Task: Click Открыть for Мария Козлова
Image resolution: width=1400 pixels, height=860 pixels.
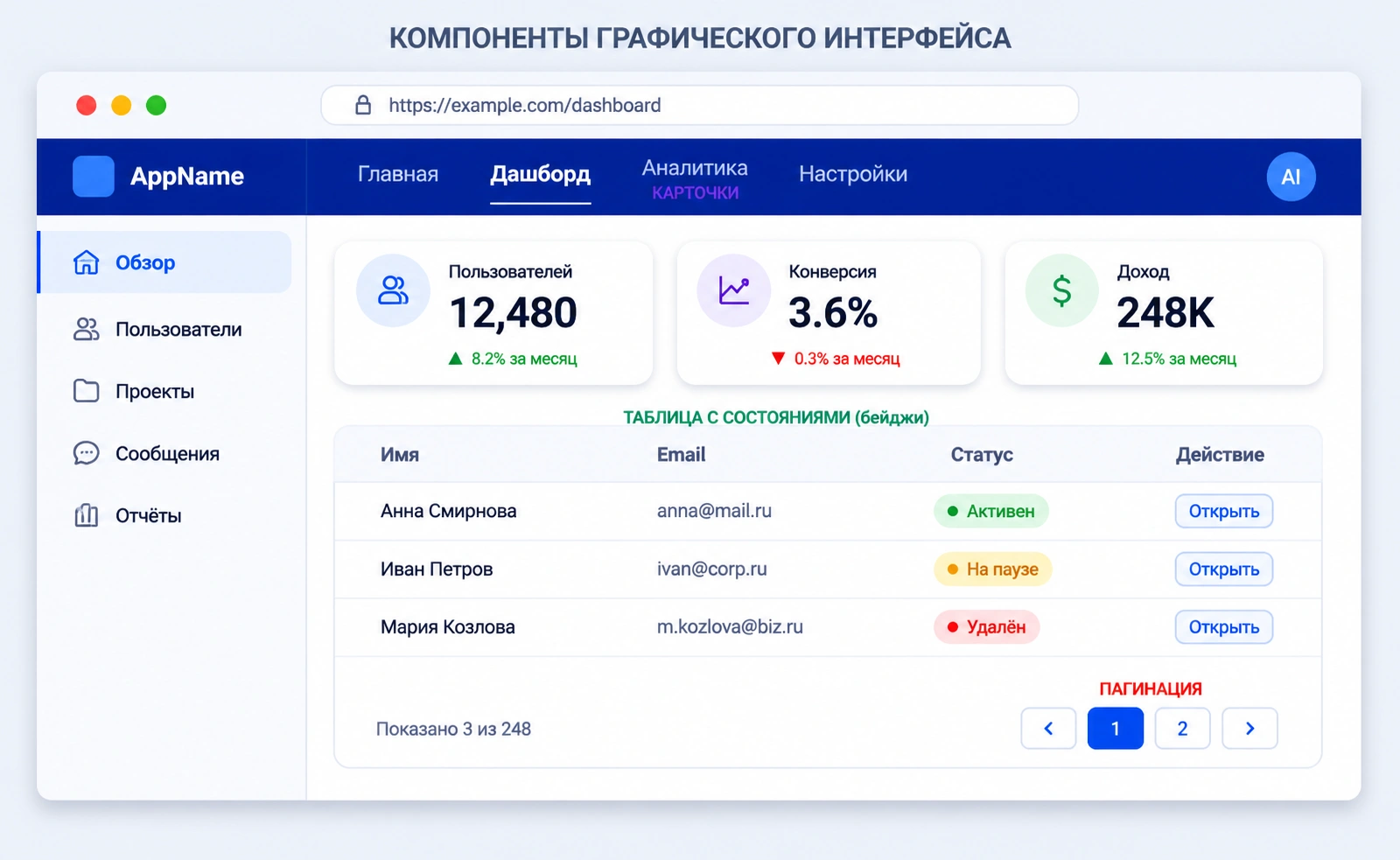Action: 1223,627
